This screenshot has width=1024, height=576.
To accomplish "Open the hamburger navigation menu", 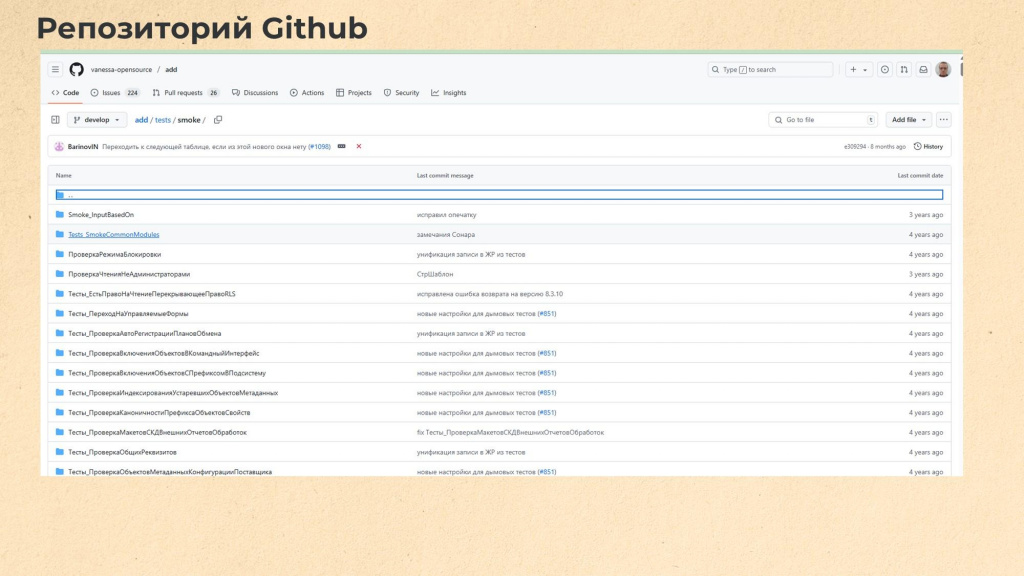I will pyautogui.click(x=56, y=69).
